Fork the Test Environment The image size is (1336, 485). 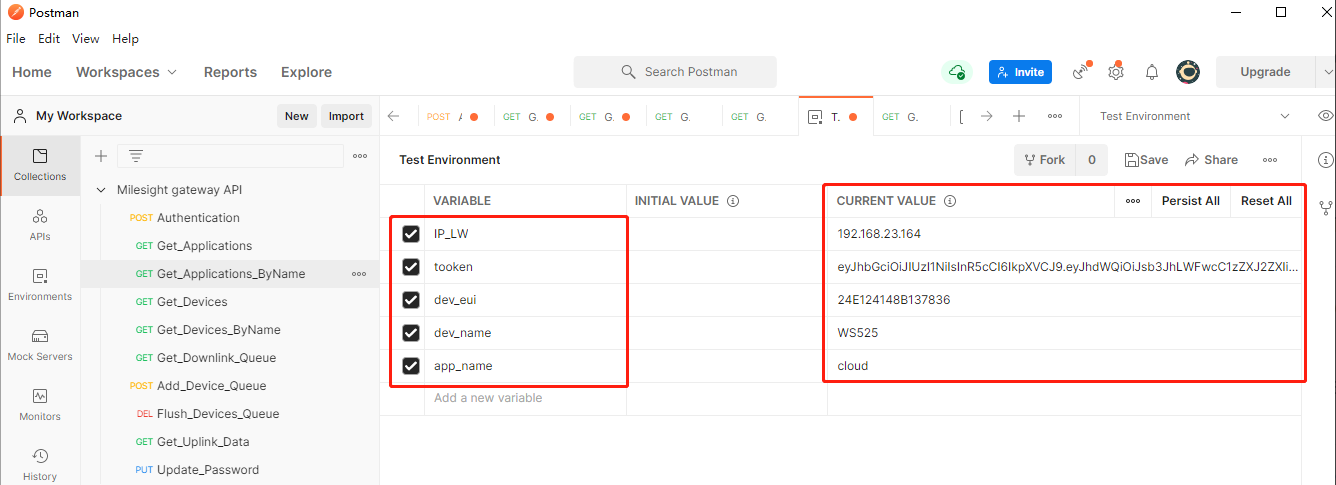click(x=1045, y=160)
